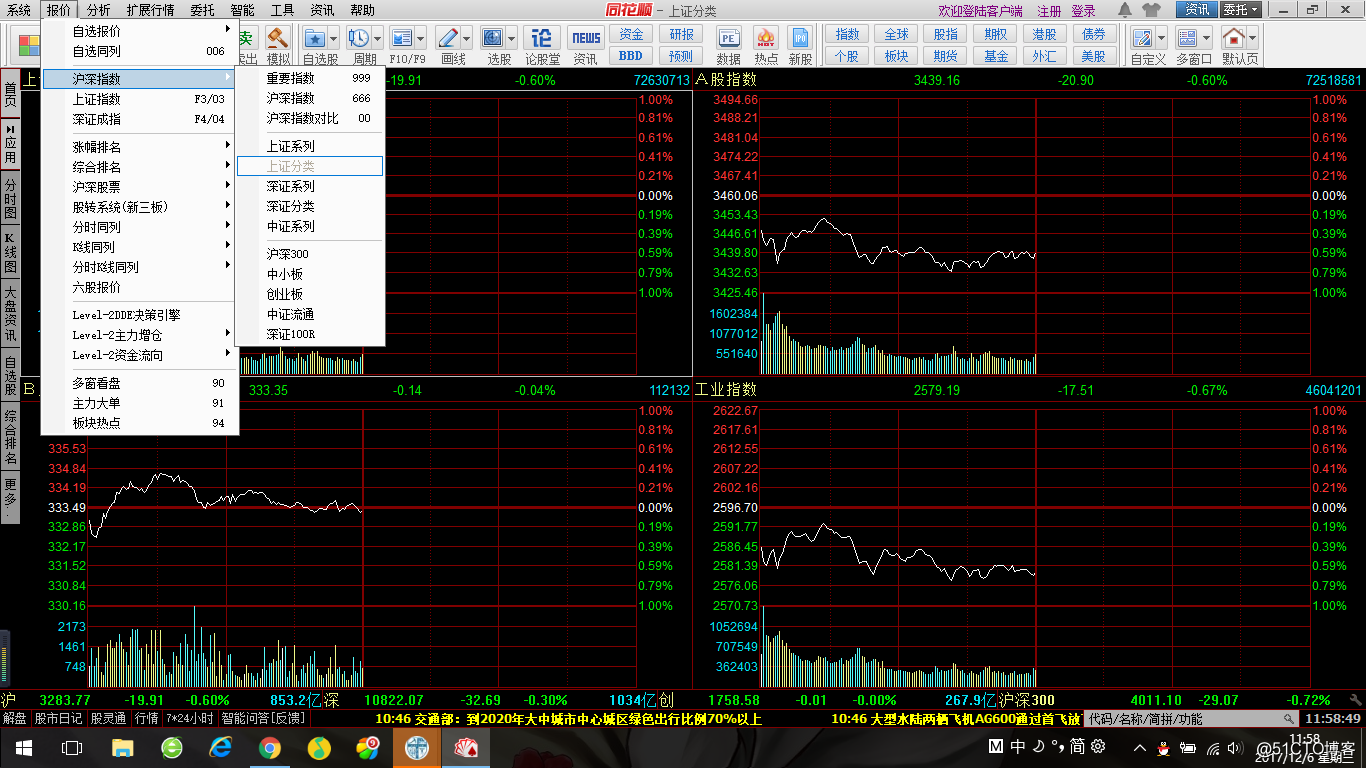
Task: Open the 论股堂 forum icon
Action: pyautogui.click(x=542, y=38)
